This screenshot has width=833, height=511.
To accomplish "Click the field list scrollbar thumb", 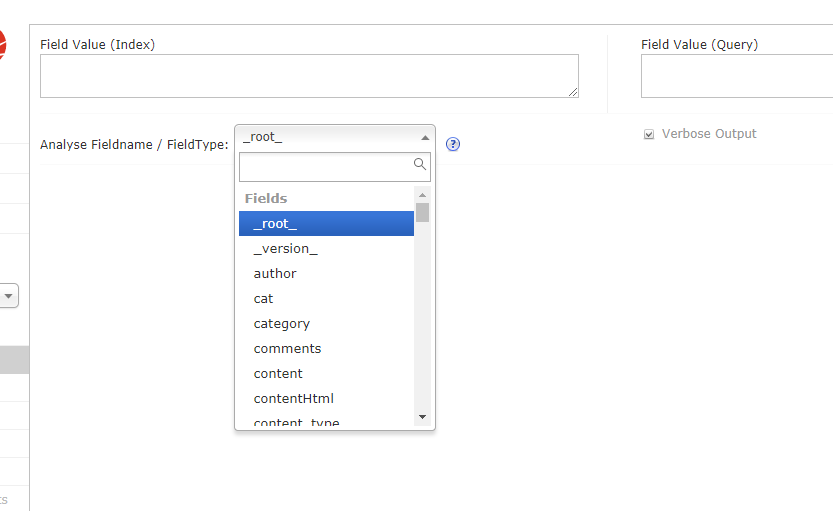I will (x=423, y=212).
